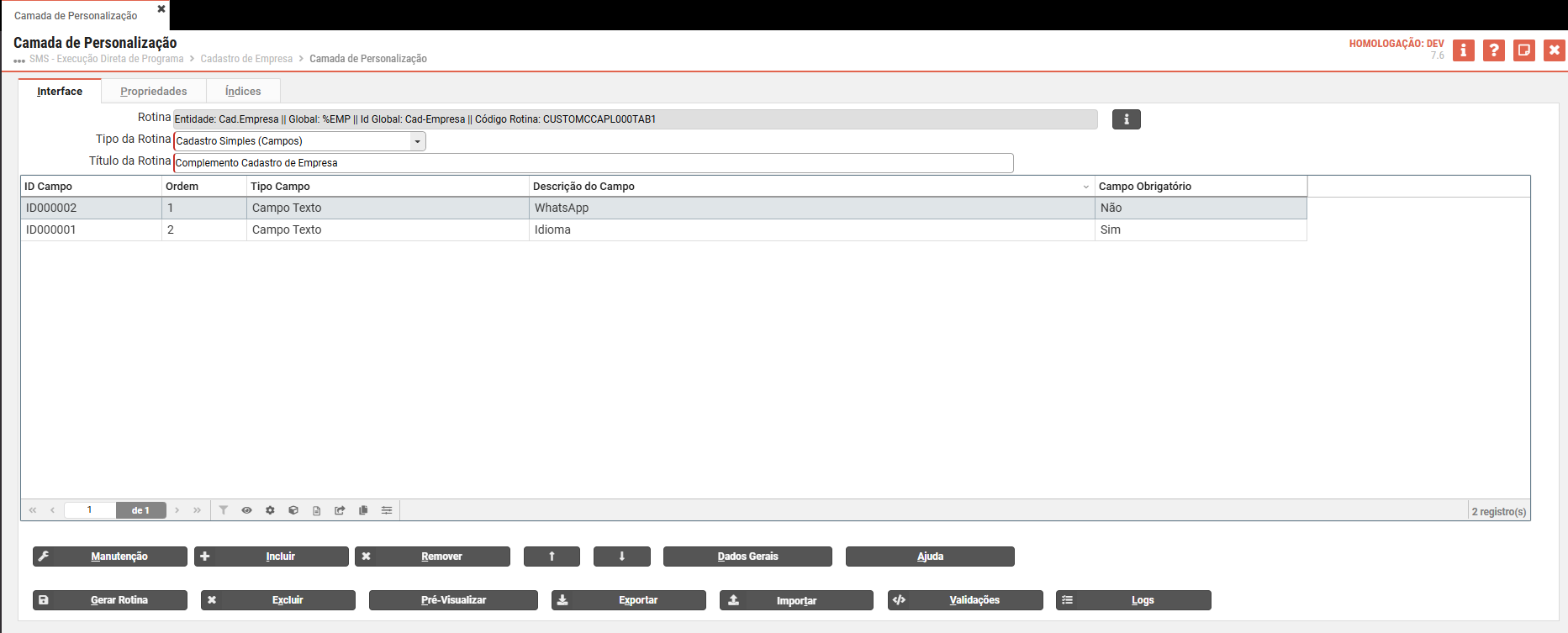Toggle the eye visibility icon in grid footer

coord(246,510)
